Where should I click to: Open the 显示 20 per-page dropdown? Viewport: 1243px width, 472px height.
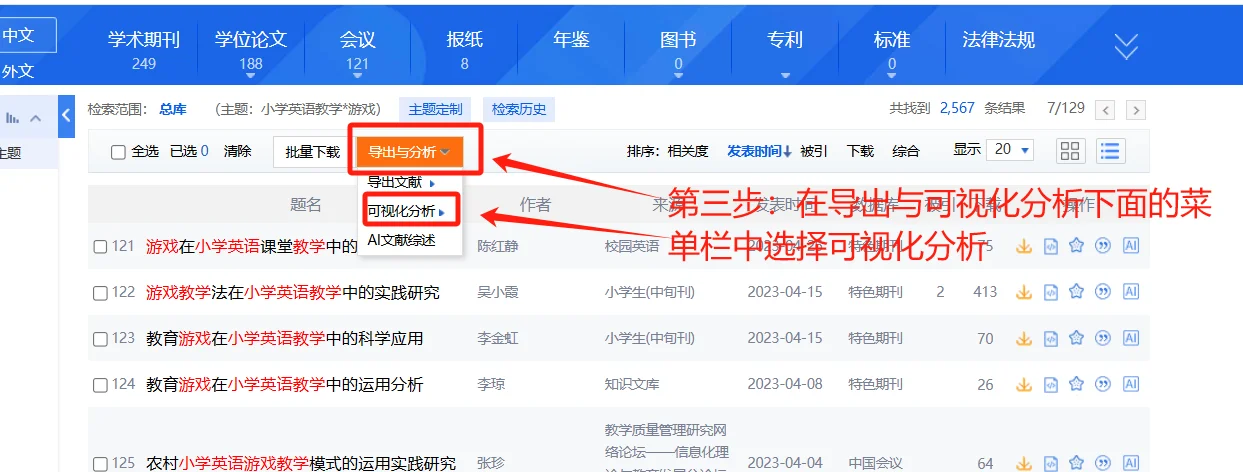[x=1010, y=150]
